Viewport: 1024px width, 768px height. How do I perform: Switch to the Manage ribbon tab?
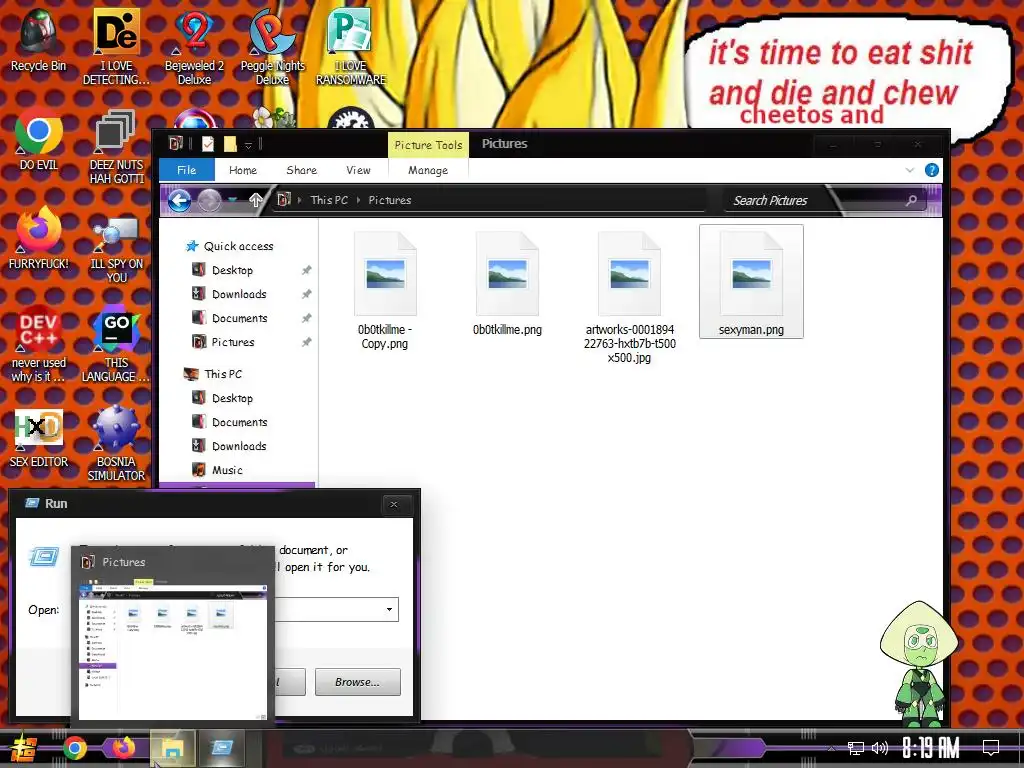click(428, 170)
